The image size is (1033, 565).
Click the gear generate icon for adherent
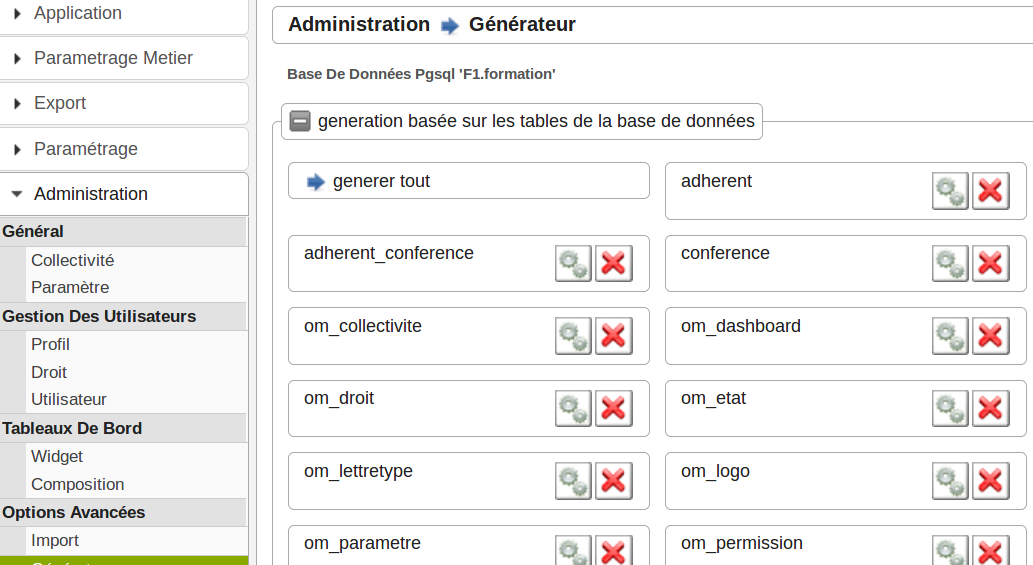click(x=950, y=191)
